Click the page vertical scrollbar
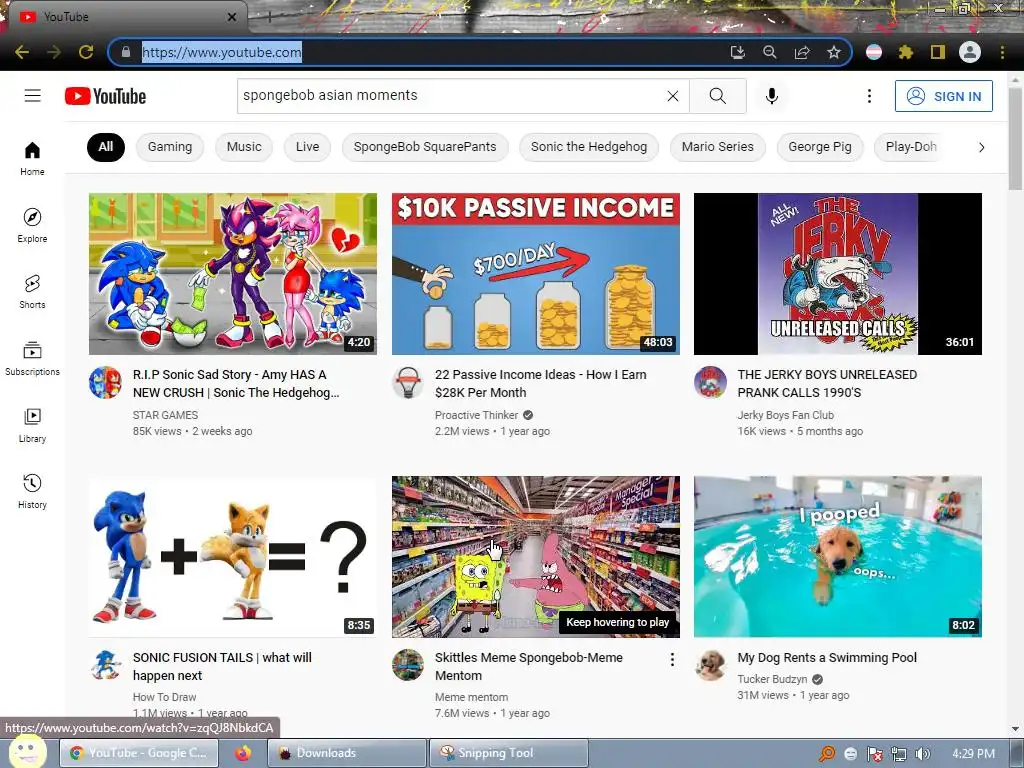This screenshot has width=1024, height=768. click(x=1016, y=138)
